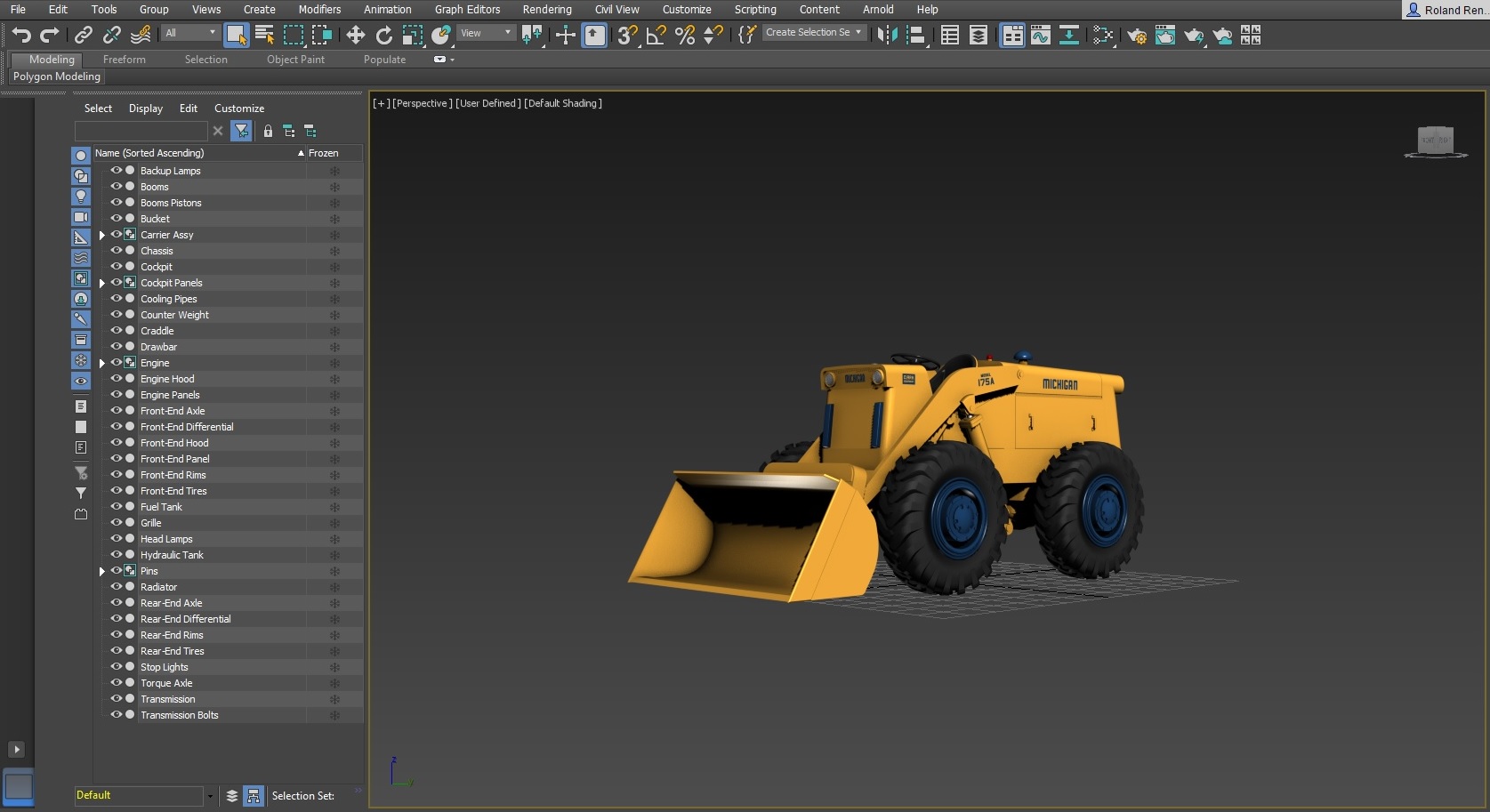
Task: Open the Render Setup teapot icon
Action: tap(1136, 35)
